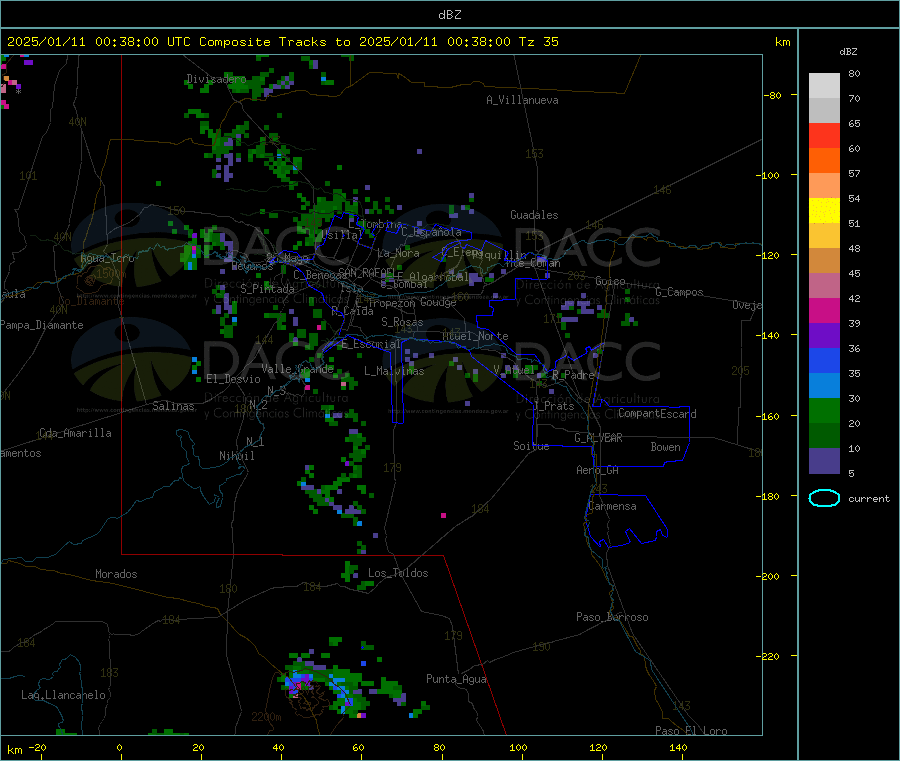Screen dimensions: 900x761
Task: Click the Los_Toldos label
Action: pyautogui.click(x=398, y=573)
